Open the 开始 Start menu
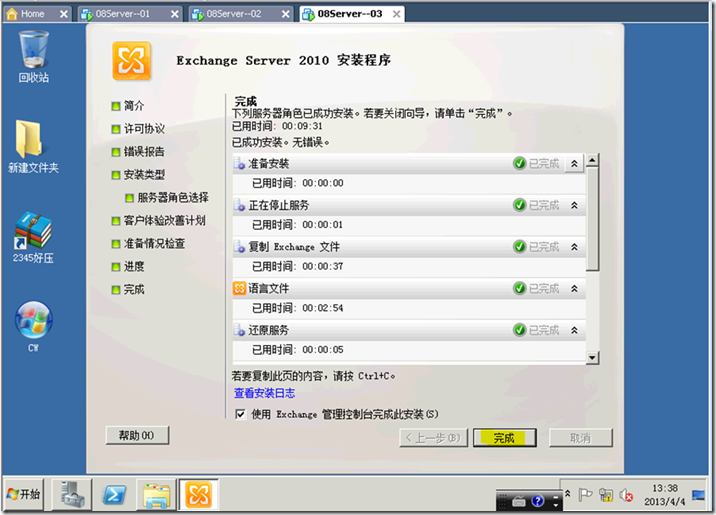716x515 pixels. click(24, 494)
